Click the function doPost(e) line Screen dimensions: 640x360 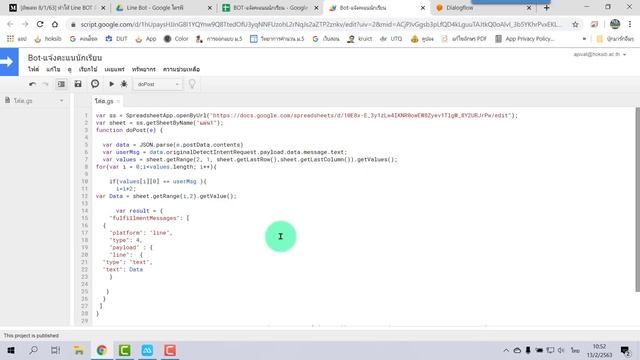129,130
